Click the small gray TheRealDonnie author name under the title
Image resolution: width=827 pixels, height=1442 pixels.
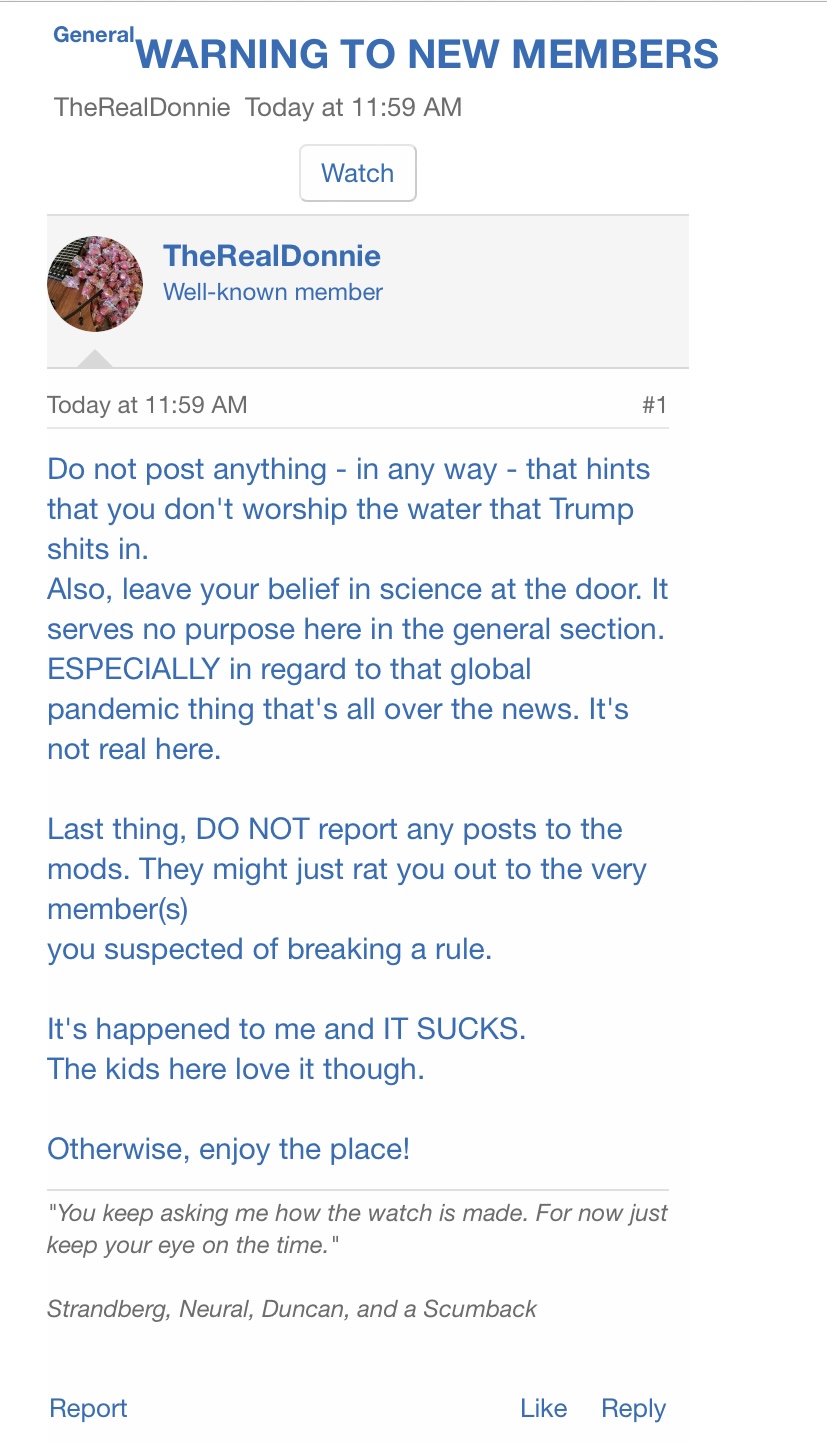(142, 108)
